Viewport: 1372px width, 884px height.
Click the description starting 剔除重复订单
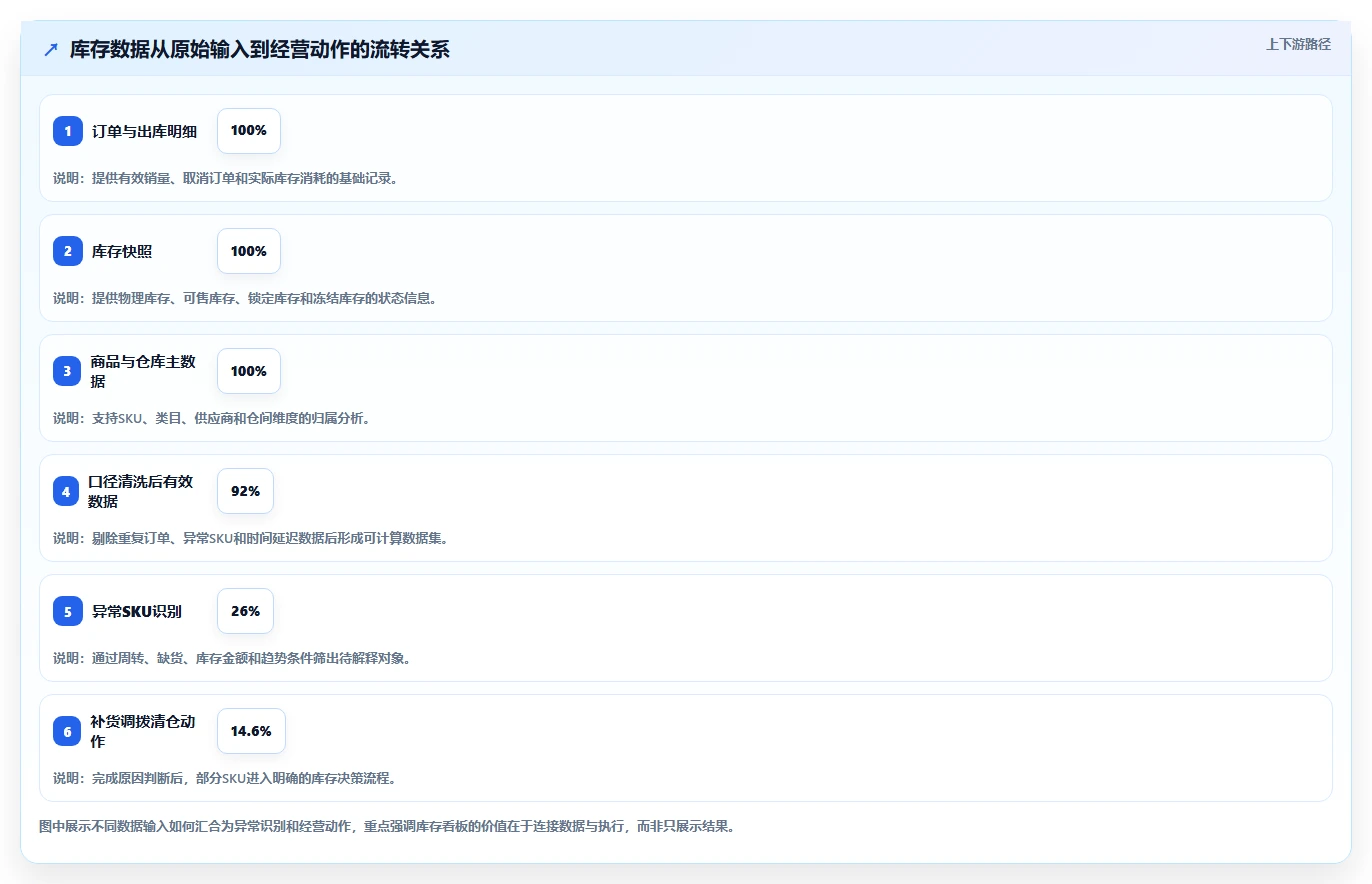coord(250,538)
